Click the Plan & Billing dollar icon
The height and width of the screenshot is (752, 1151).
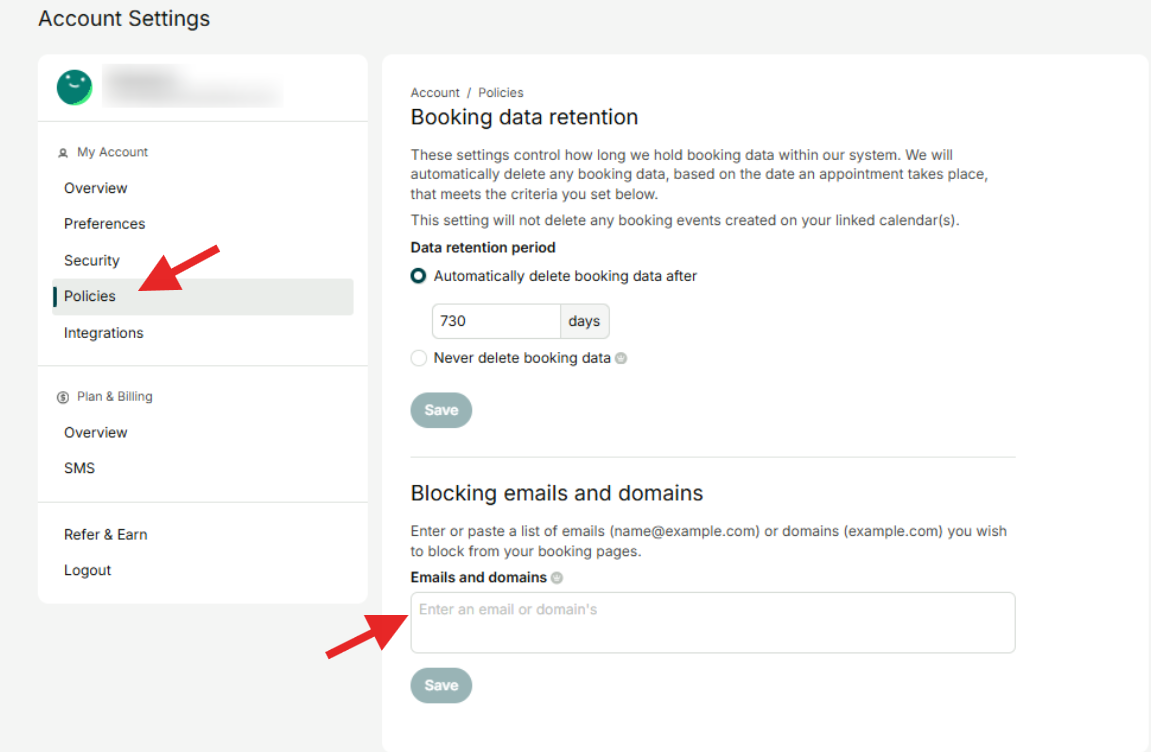pos(63,397)
